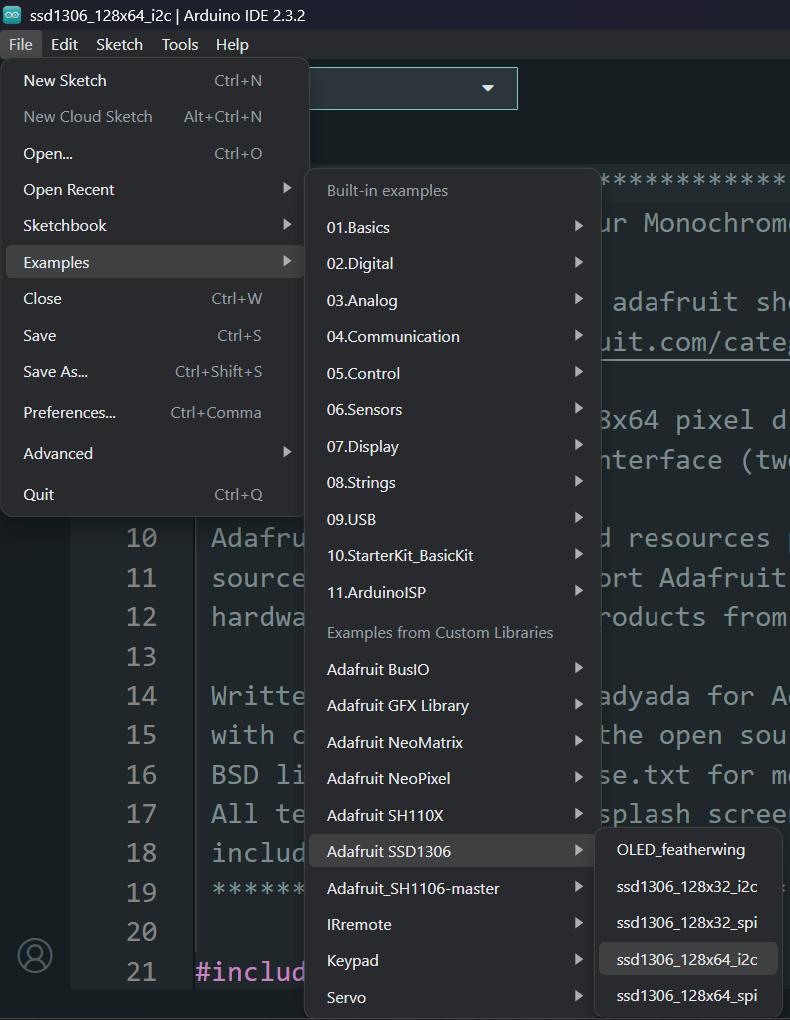790x1020 pixels.
Task: Expand 05.Control examples
Action: (x=453, y=373)
